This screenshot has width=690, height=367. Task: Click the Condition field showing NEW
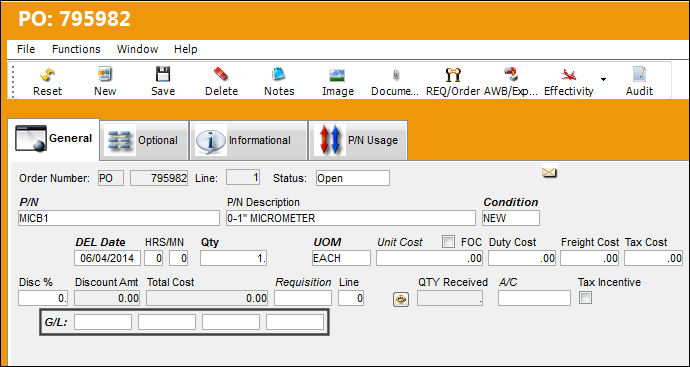[x=511, y=218]
